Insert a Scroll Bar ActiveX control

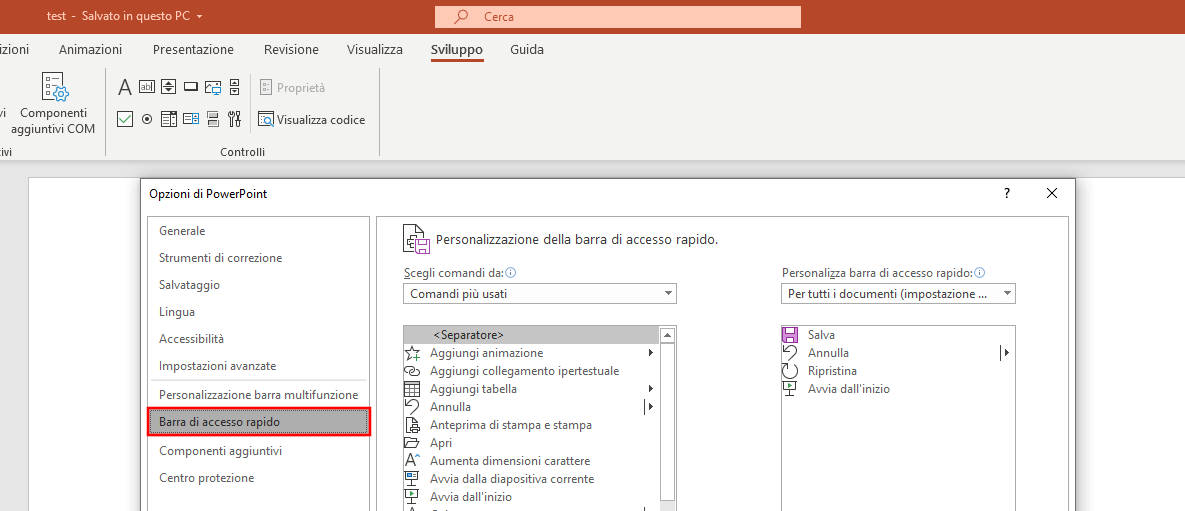tap(234, 87)
